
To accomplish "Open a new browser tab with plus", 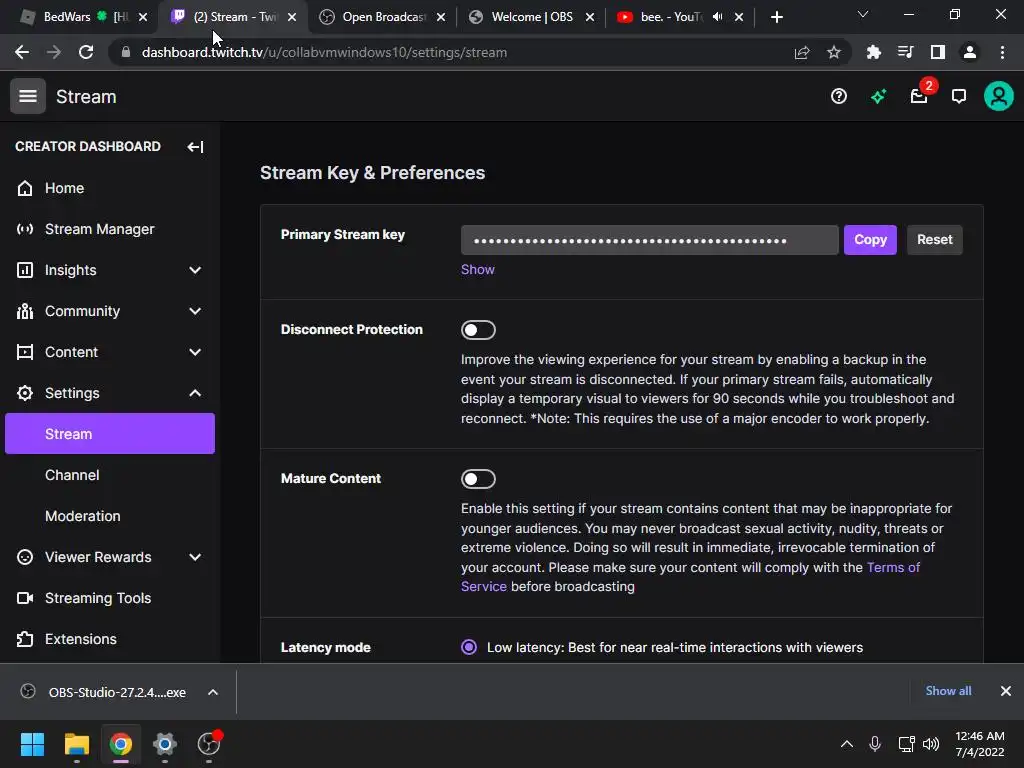I will point(776,17).
